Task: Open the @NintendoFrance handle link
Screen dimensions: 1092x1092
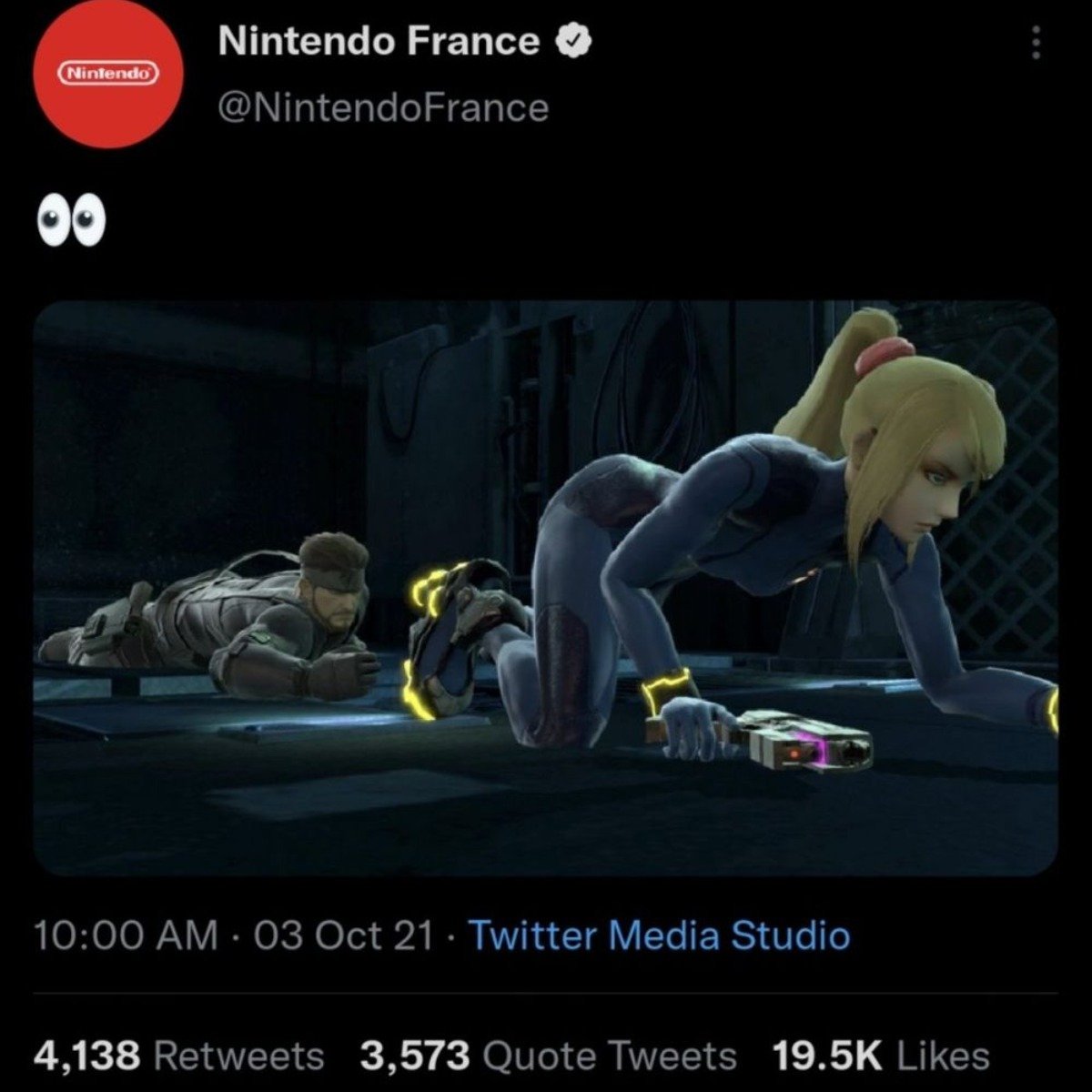Action: [x=383, y=107]
